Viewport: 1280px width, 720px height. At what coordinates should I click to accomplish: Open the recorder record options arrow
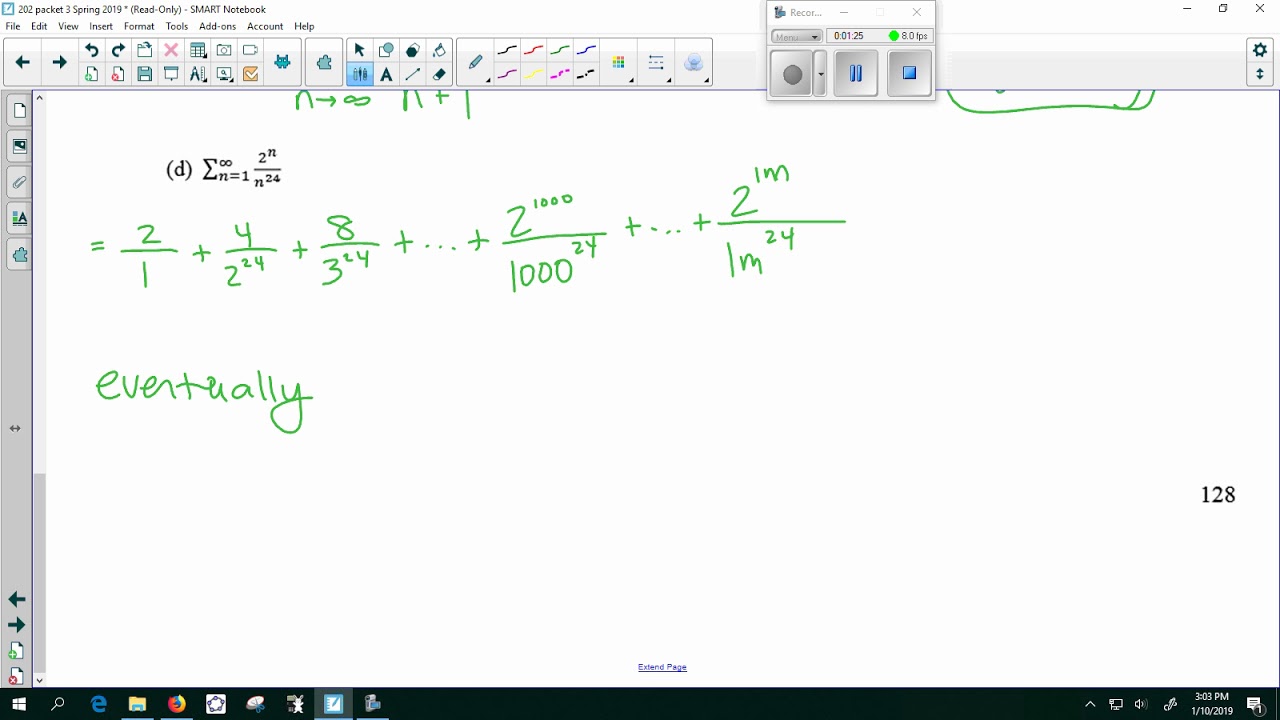tap(820, 75)
